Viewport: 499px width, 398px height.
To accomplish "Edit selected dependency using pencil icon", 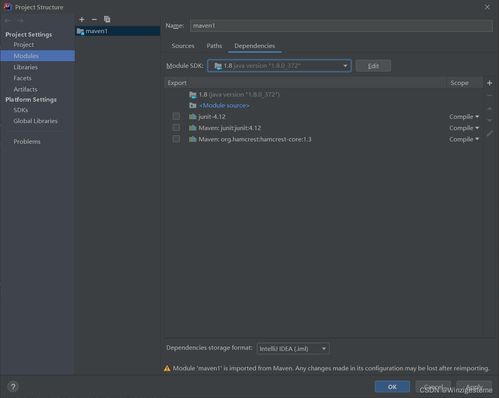I will [x=489, y=133].
